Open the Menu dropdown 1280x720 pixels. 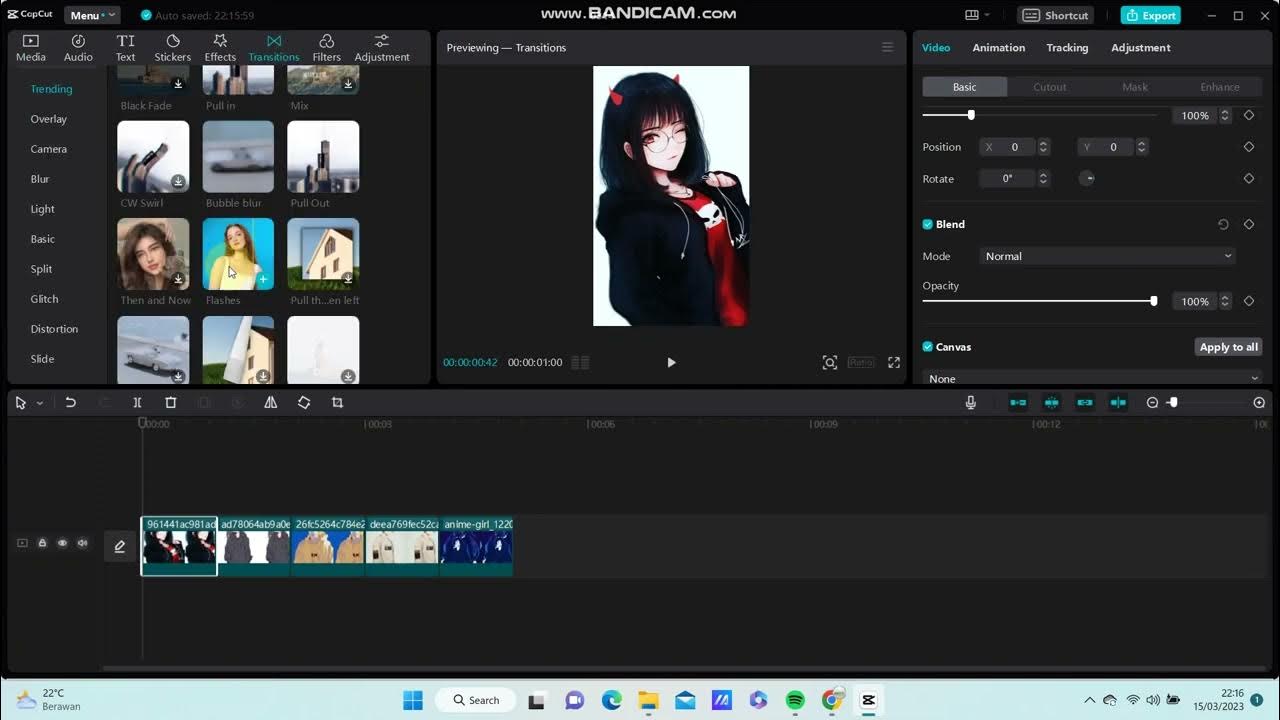[91, 15]
